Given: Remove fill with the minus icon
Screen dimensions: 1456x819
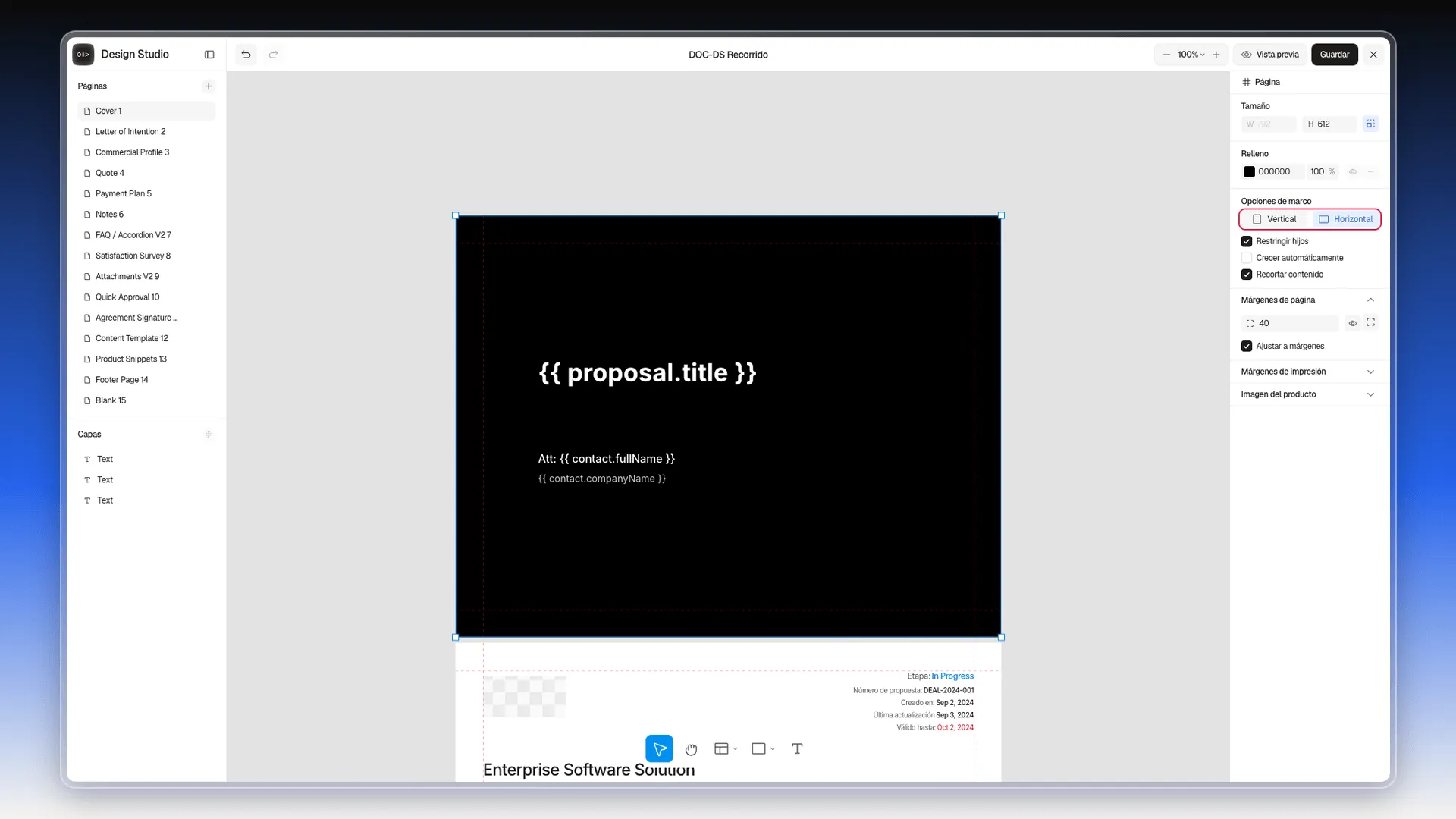Looking at the screenshot, I should pos(1370,172).
